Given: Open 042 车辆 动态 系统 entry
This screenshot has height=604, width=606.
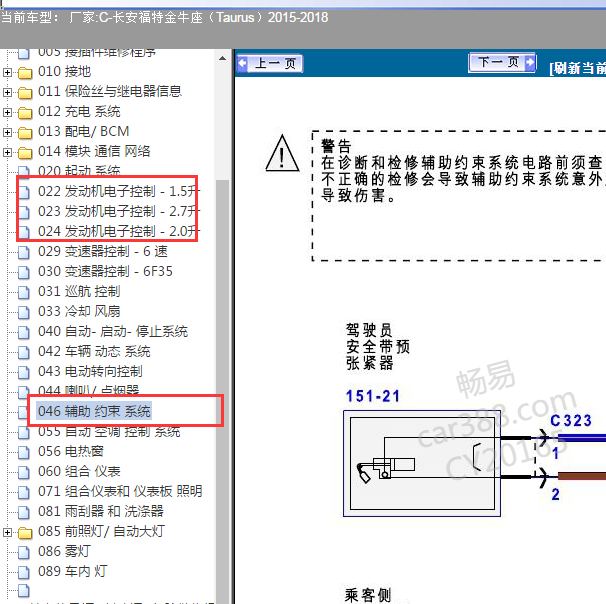Looking at the screenshot, I should tap(94, 352).
